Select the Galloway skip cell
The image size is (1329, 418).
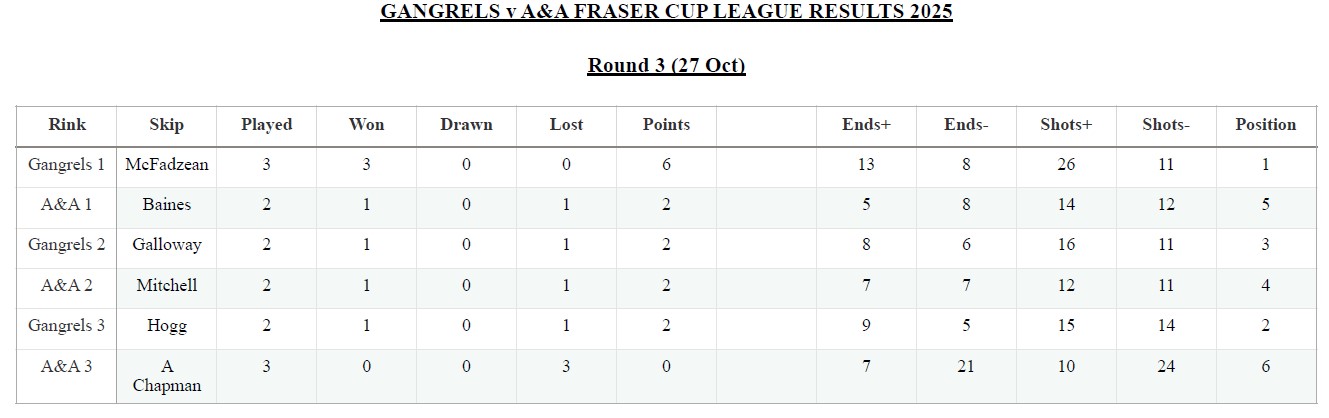coord(166,245)
